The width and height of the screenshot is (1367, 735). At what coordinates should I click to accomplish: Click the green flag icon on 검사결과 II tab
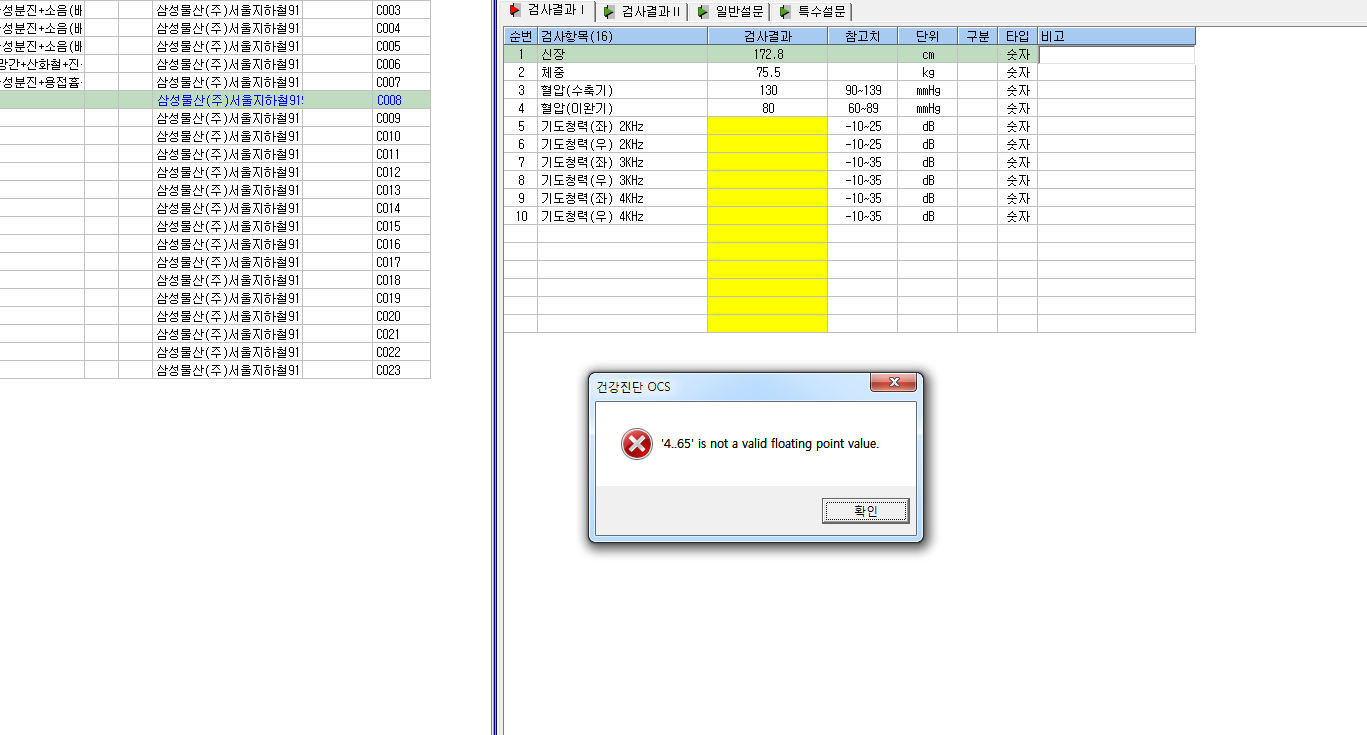(x=609, y=12)
